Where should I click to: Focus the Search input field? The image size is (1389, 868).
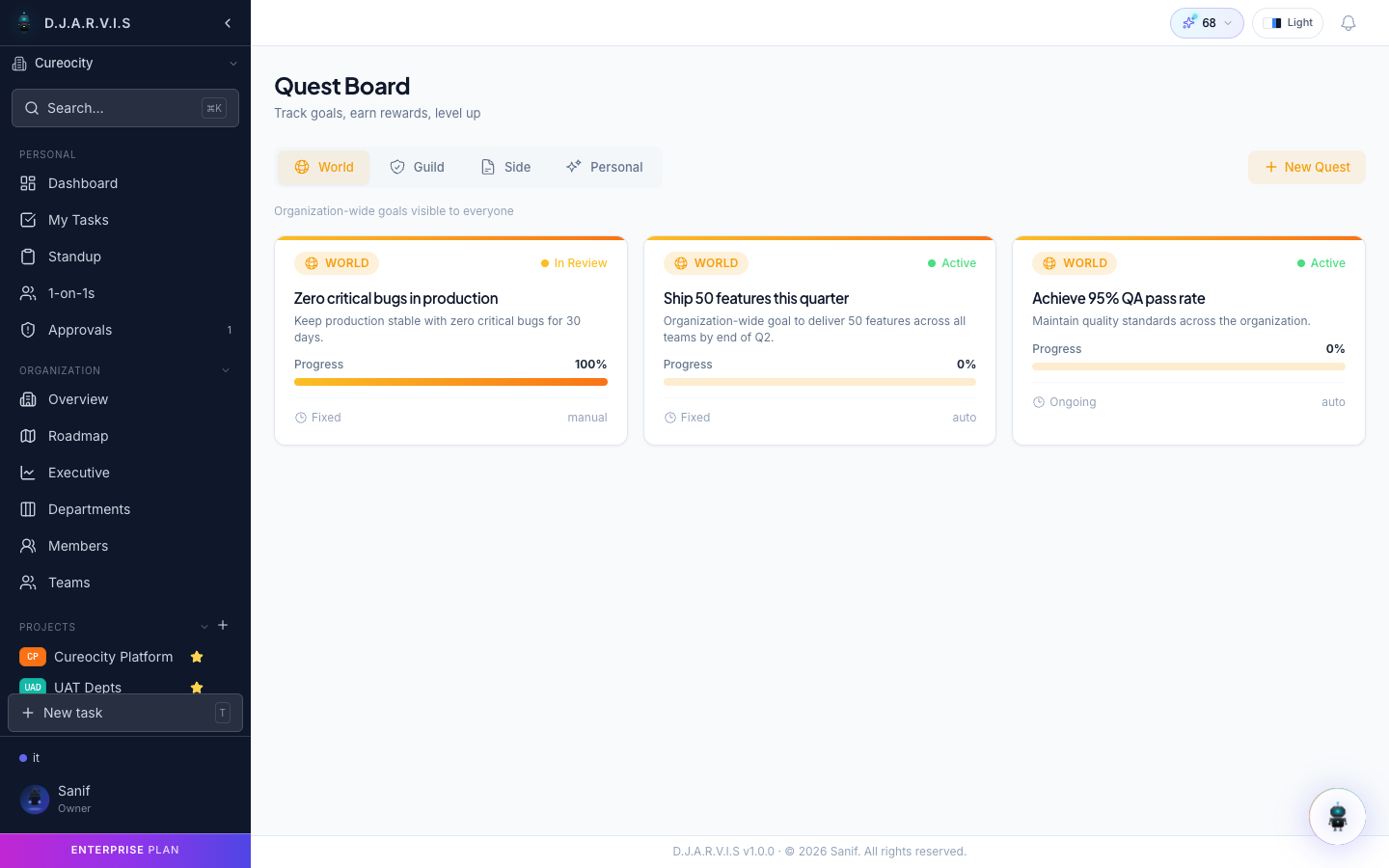(x=125, y=108)
